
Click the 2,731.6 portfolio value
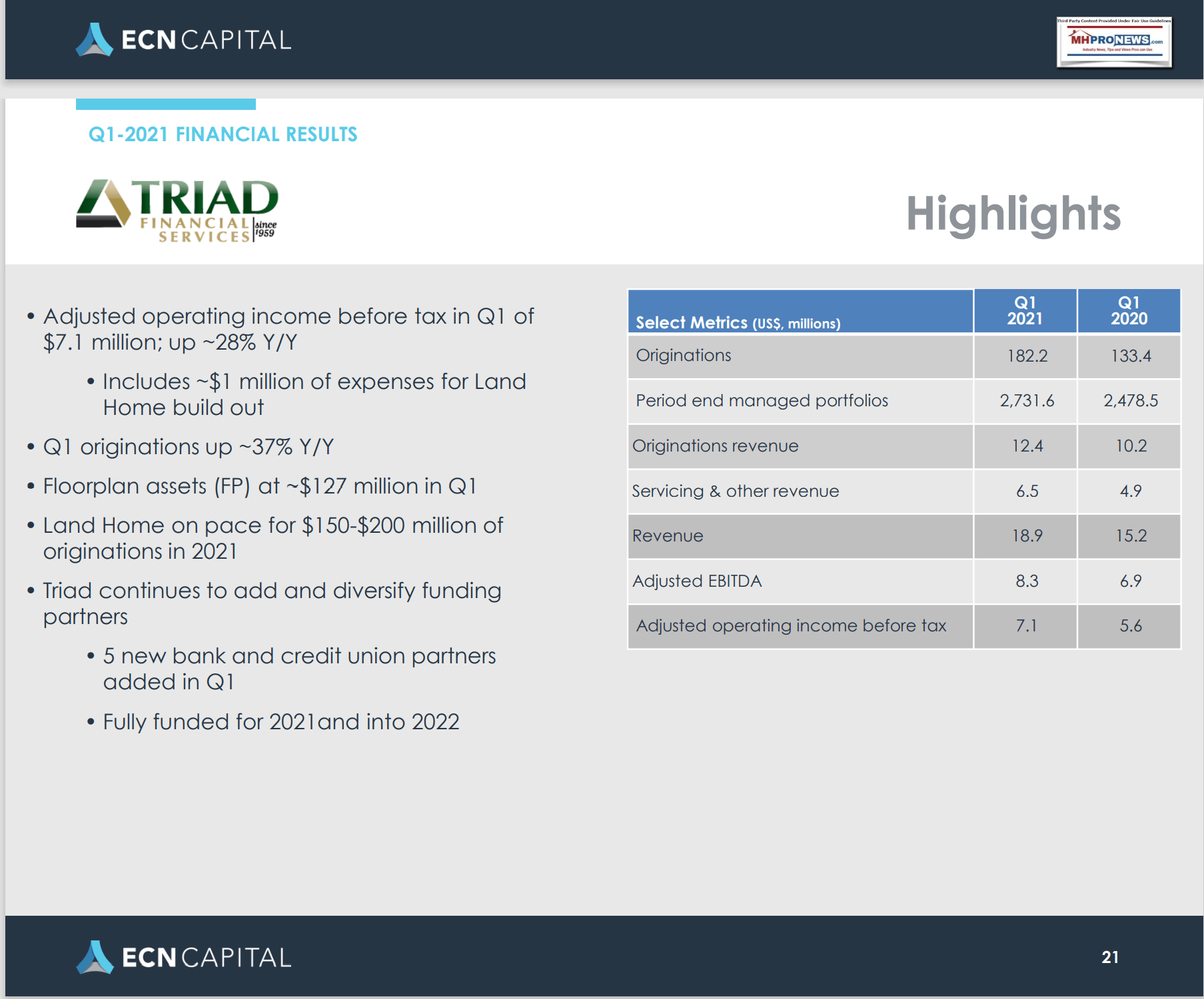pyautogui.click(x=1027, y=401)
